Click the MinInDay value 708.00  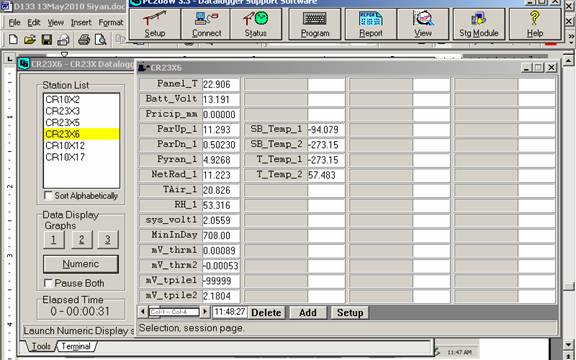pyautogui.click(x=221, y=235)
